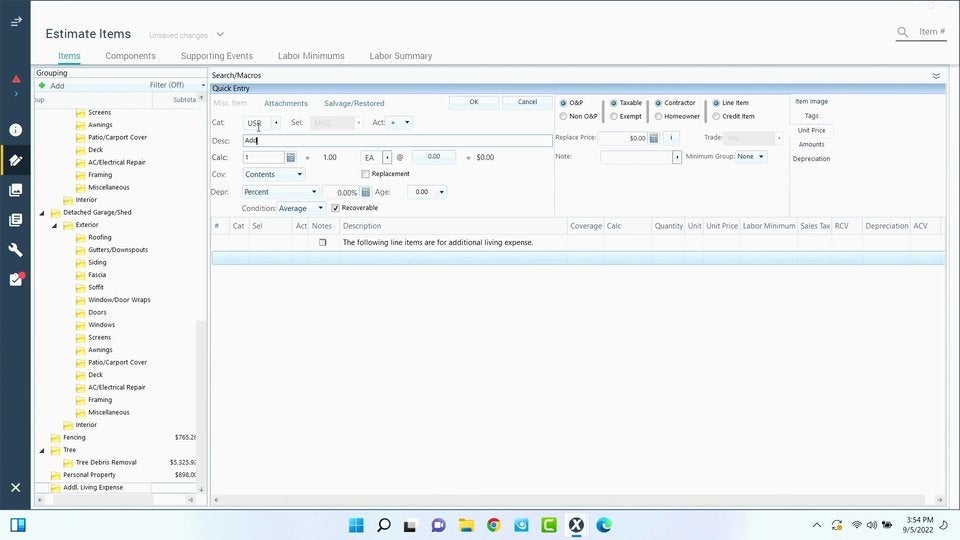This screenshot has width=960, height=540.
Task: Click calculator icon beside Replace Price
Action: (x=654, y=138)
